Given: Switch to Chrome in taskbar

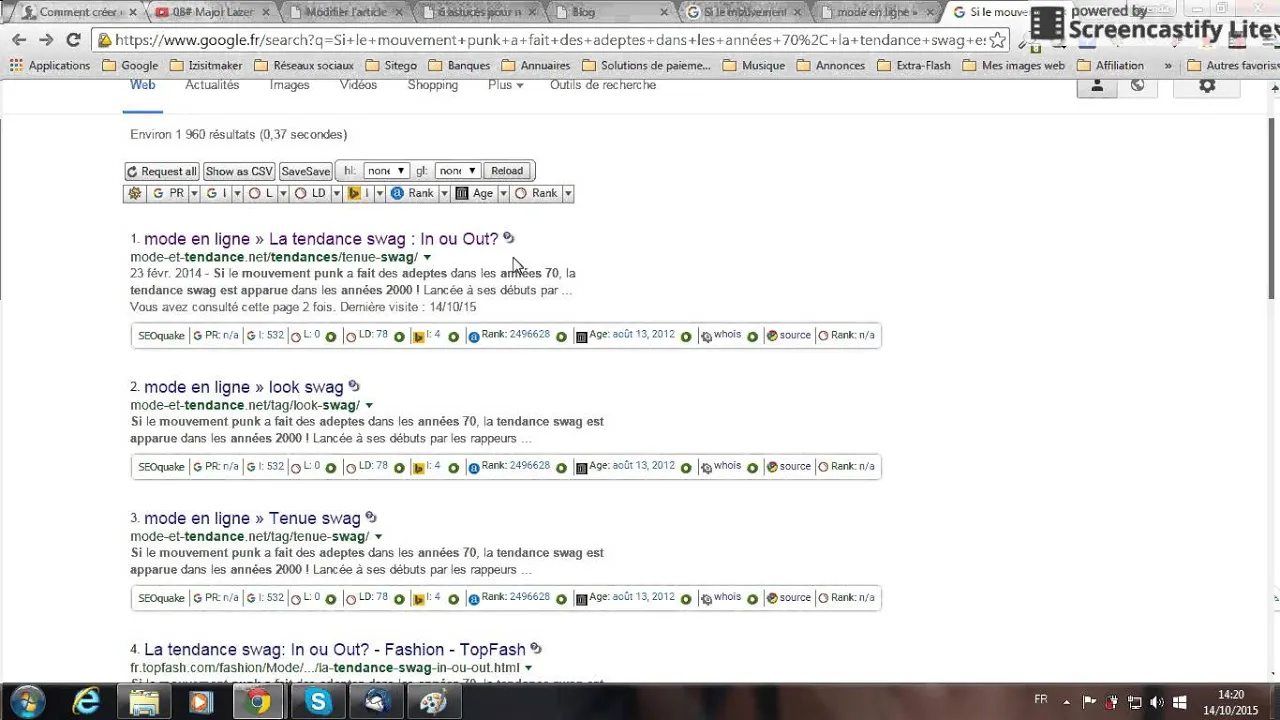Looking at the screenshot, I should click(x=259, y=702).
